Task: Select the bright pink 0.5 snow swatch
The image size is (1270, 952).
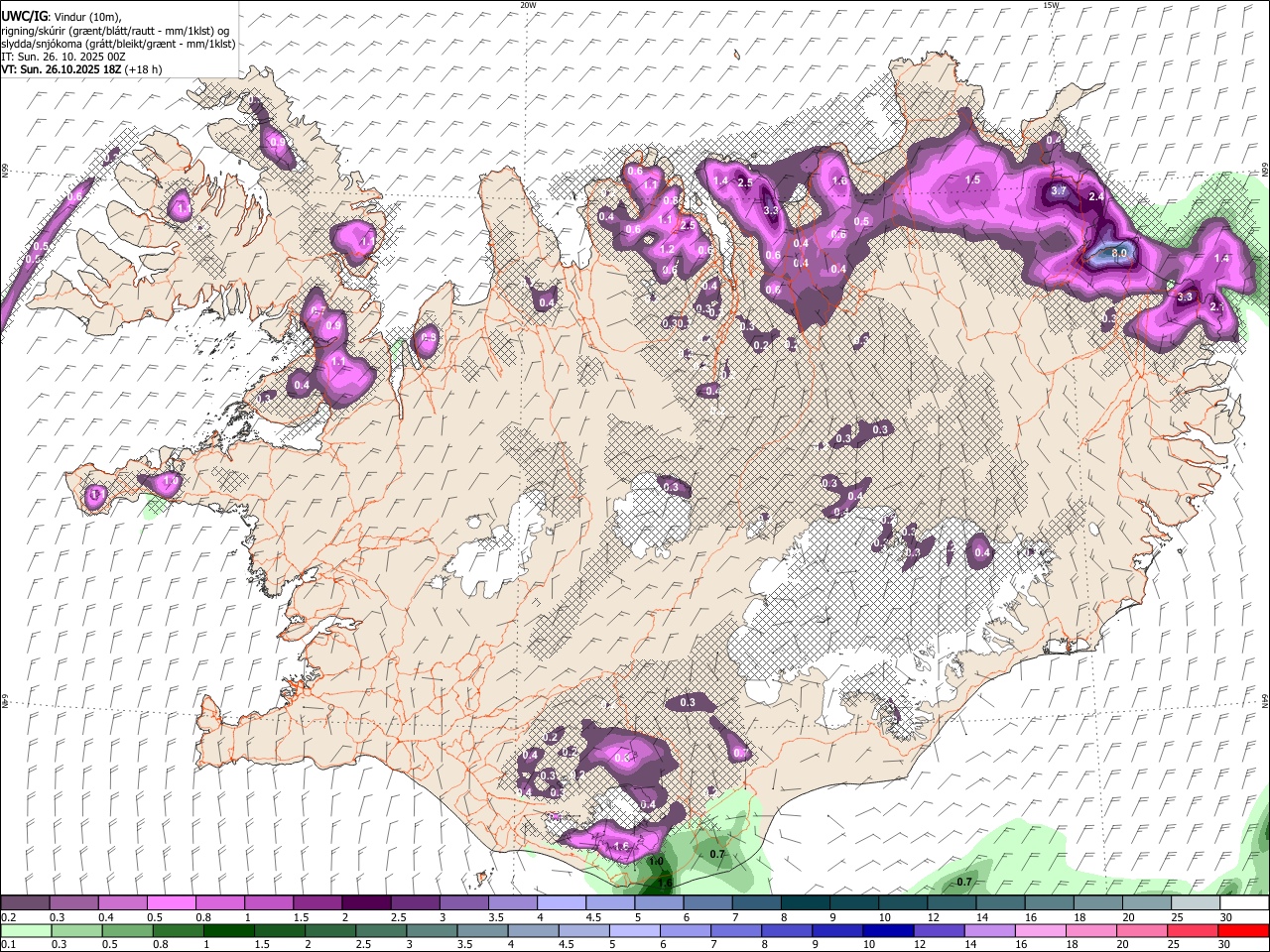Action: 171,902
